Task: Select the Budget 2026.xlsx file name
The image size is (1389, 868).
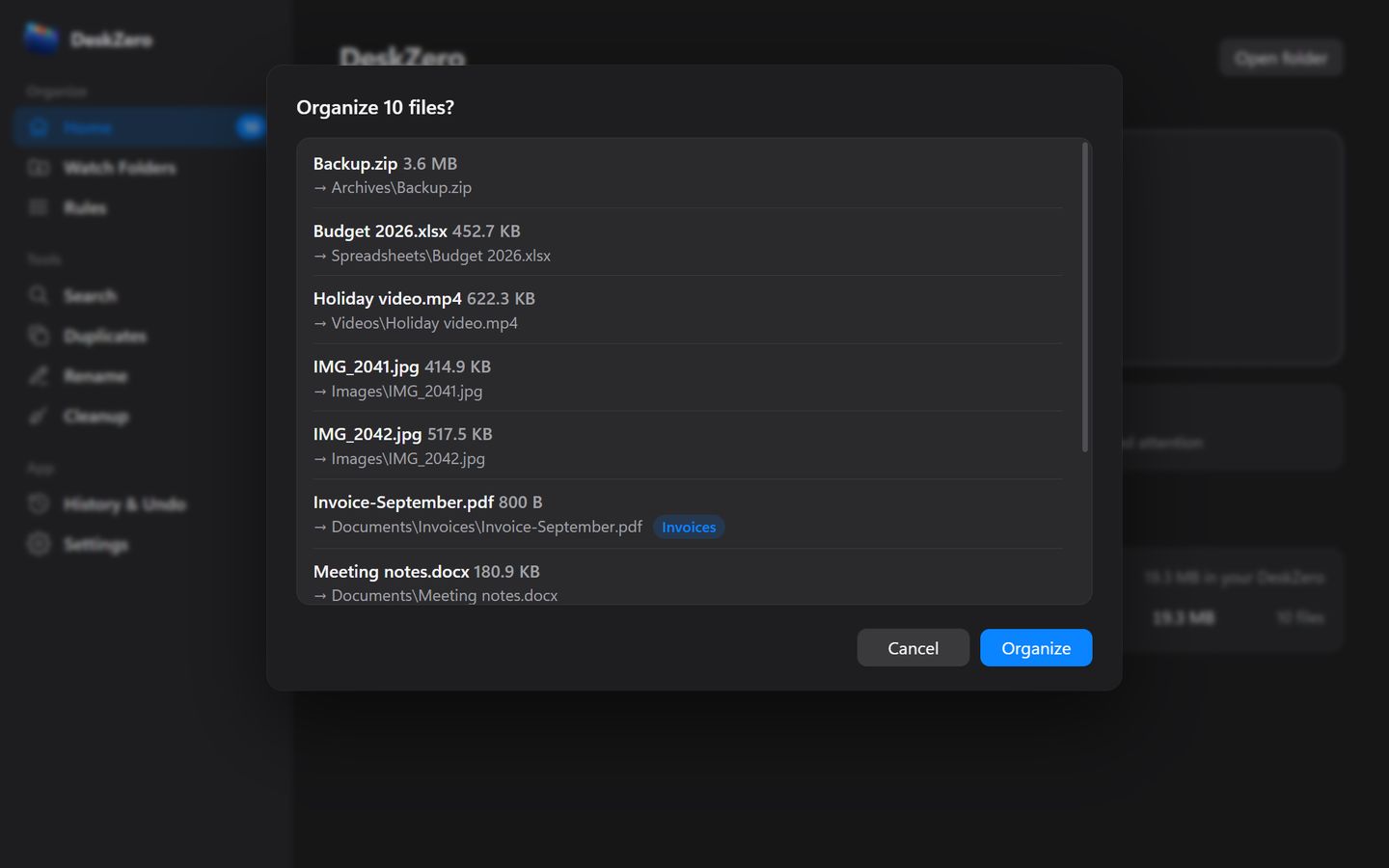Action: (x=380, y=231)
